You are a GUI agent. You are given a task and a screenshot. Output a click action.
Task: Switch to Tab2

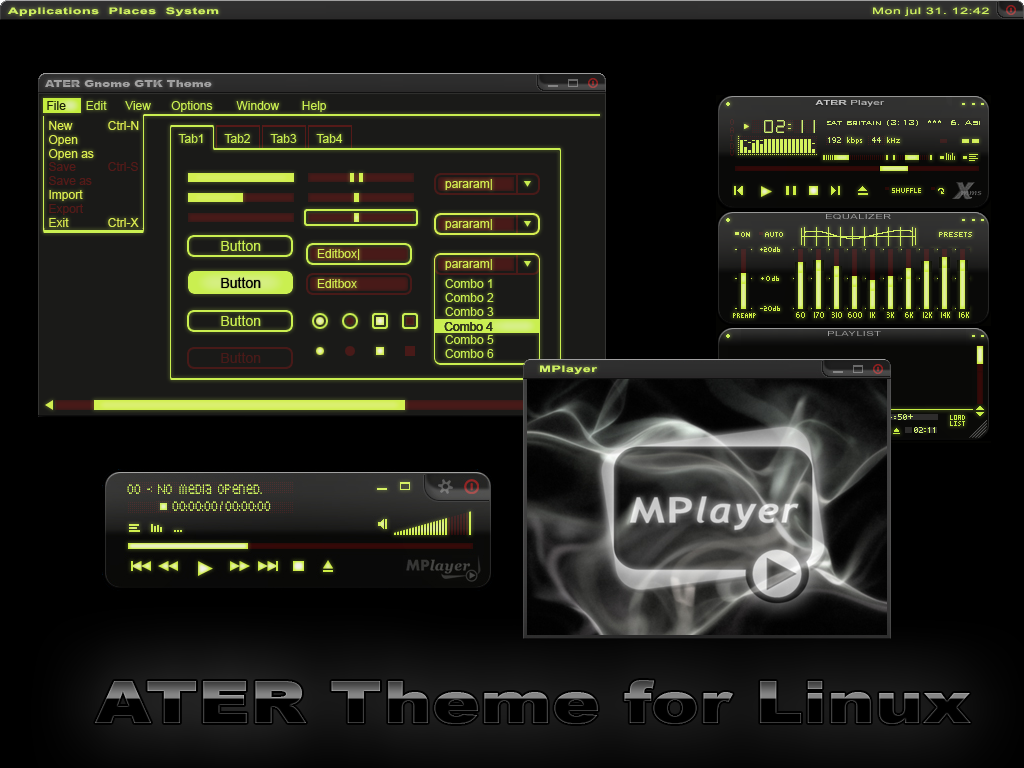[237, 138]
